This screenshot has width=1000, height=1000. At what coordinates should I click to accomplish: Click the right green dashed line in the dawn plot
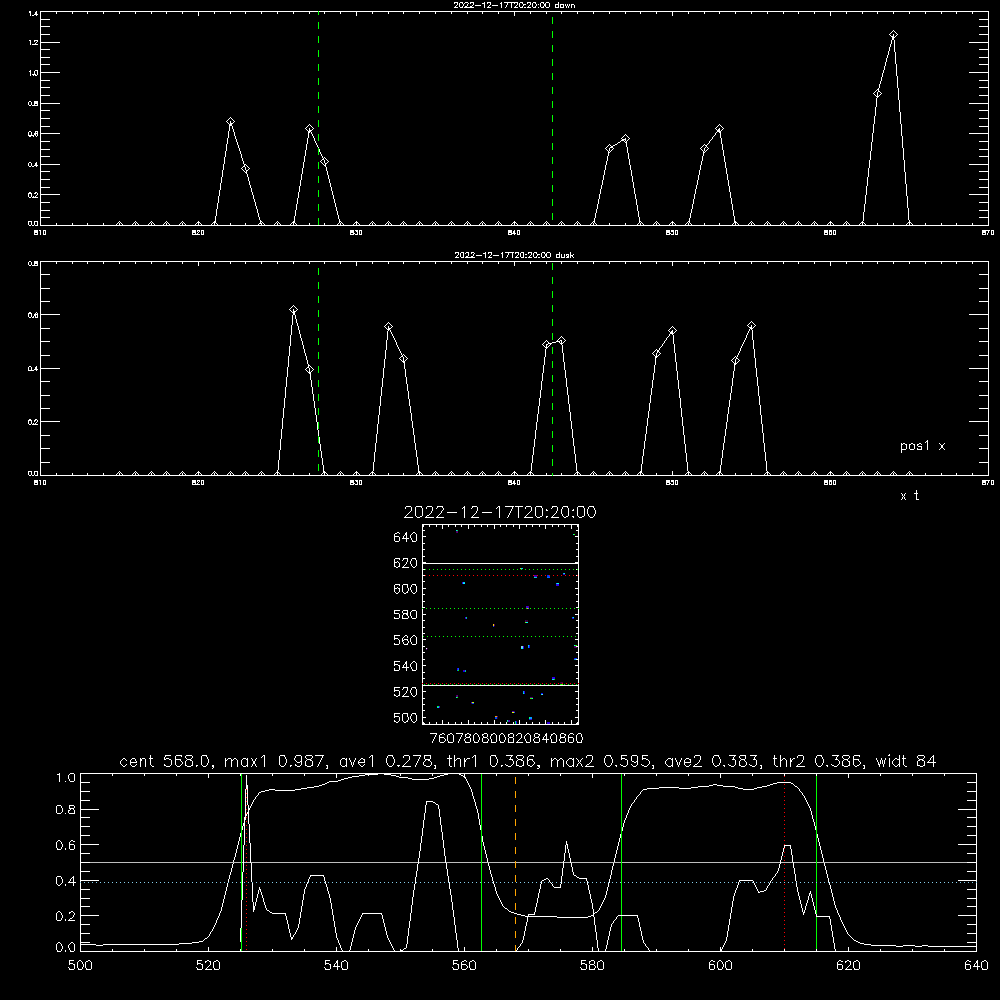pyautogui.click(x=552, y=119)
